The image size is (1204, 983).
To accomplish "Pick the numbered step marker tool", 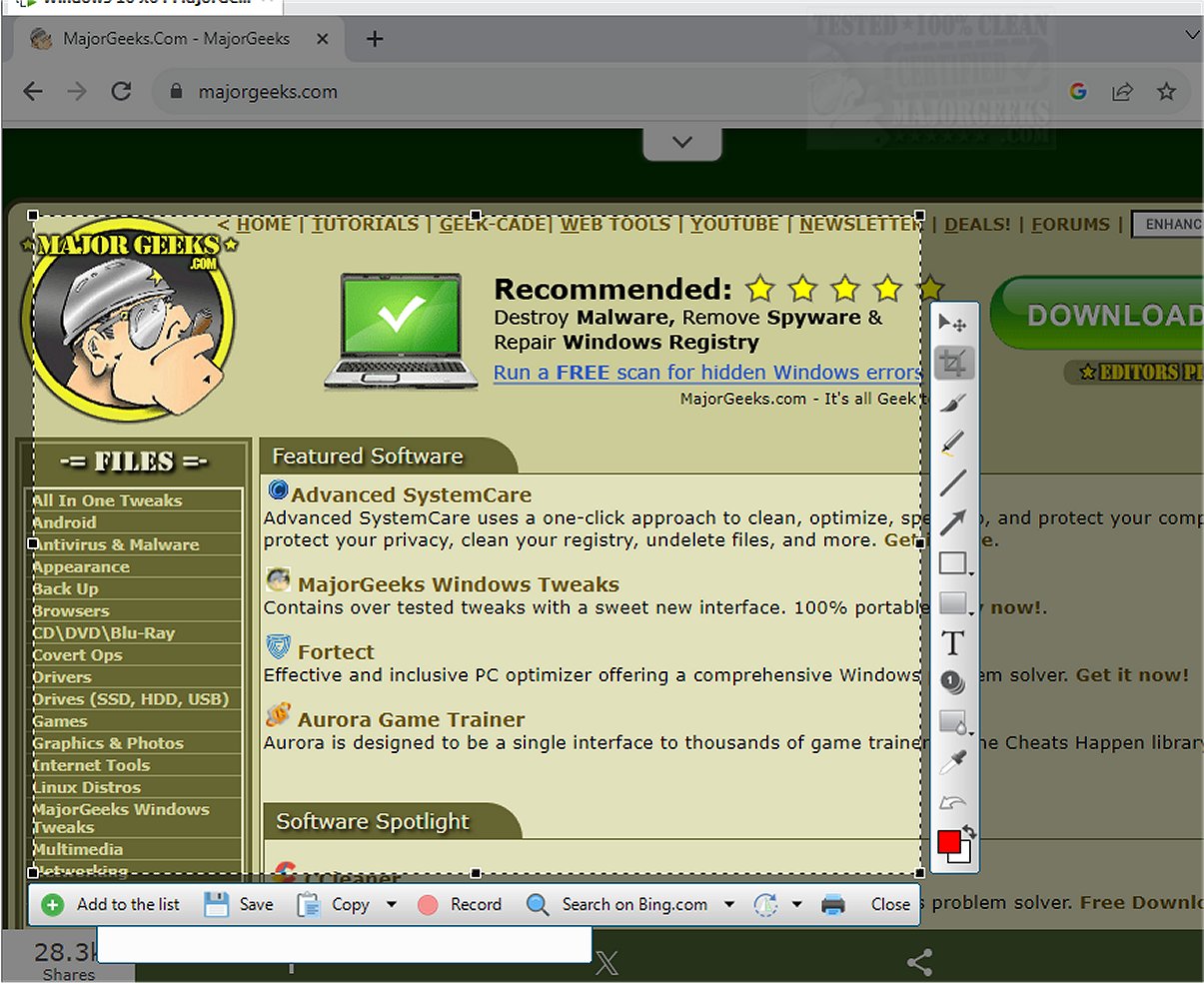I will point(953,682).
